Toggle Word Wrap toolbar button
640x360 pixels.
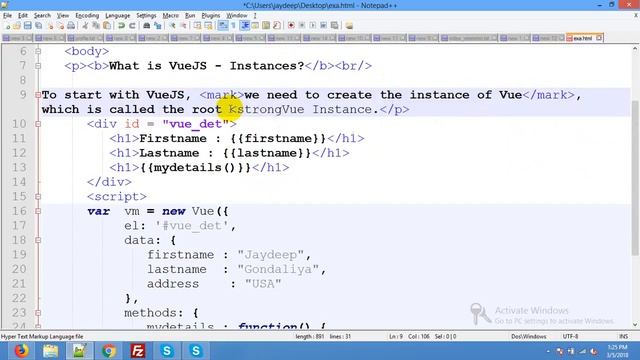pos(222,26)
